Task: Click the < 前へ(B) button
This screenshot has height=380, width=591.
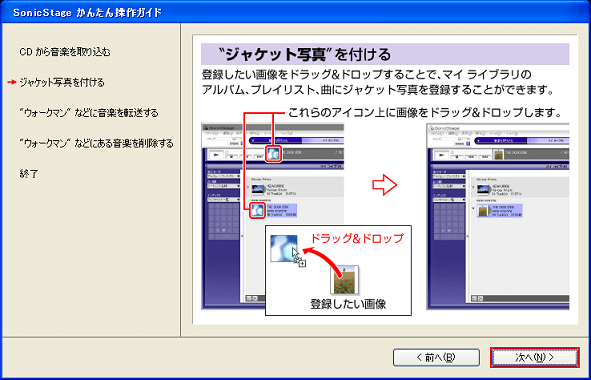Action: pyautogui.click(x=436, y=357)
